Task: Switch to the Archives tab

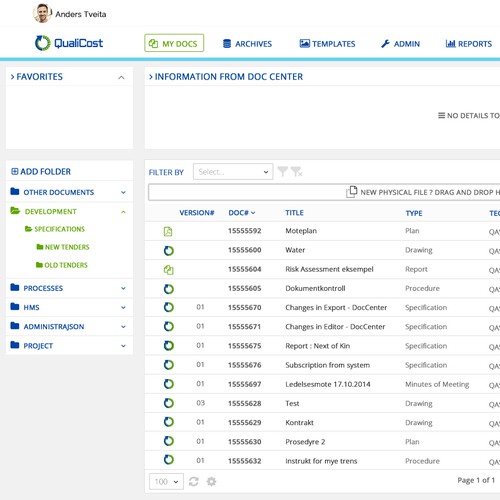Action: (x=247, y=44)
